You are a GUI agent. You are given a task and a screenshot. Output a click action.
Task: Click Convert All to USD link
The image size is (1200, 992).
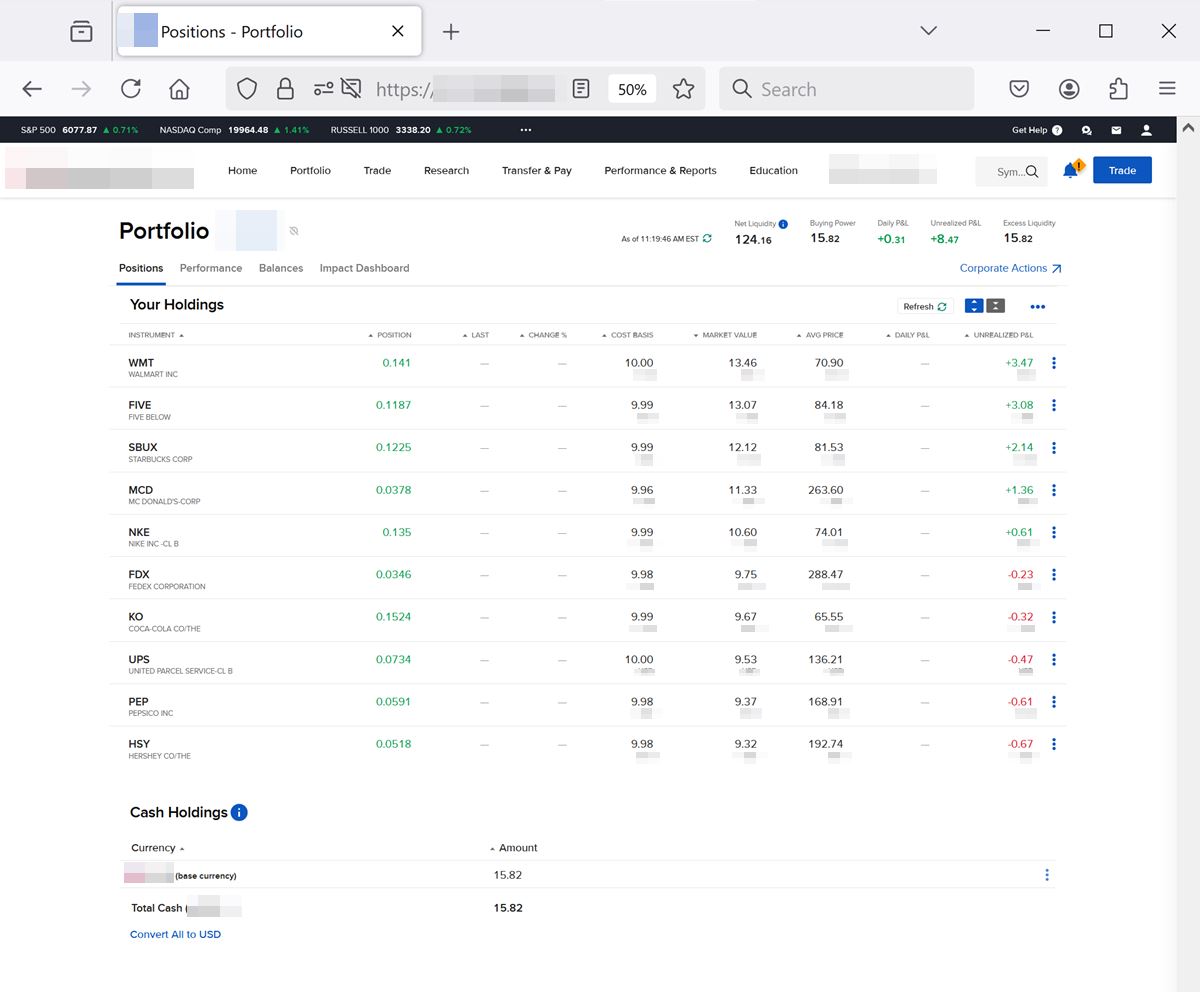175,934
